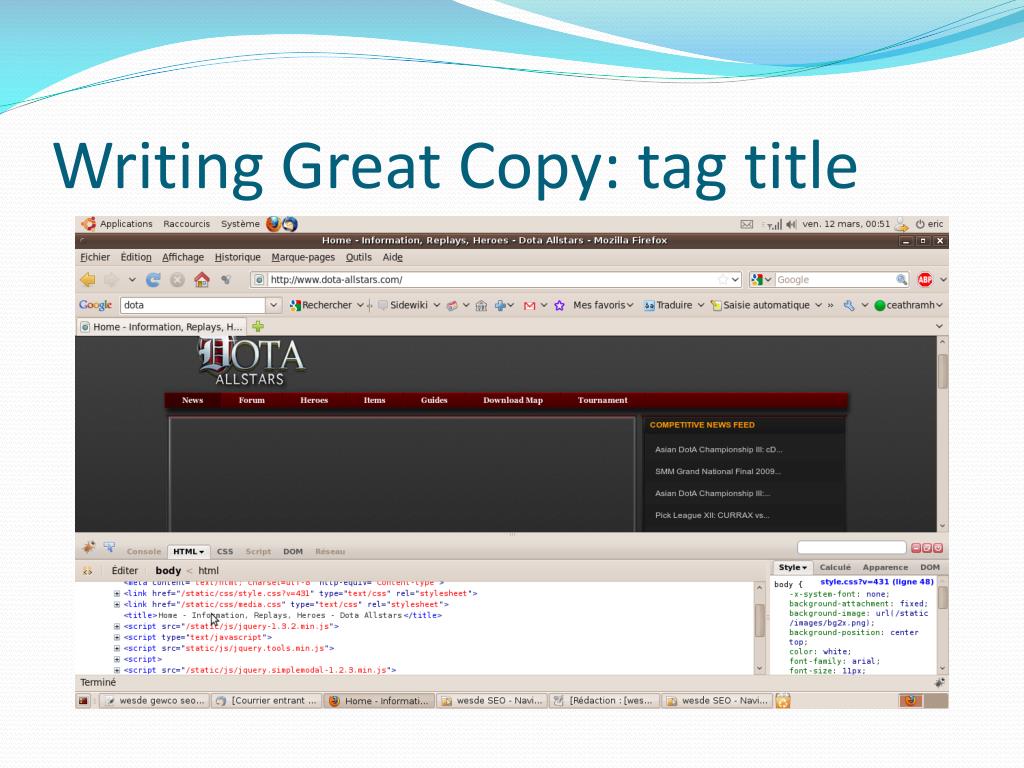The image size is (1024, 768).
Task: Click the Forum navigation link
Action: pos(251,400)
